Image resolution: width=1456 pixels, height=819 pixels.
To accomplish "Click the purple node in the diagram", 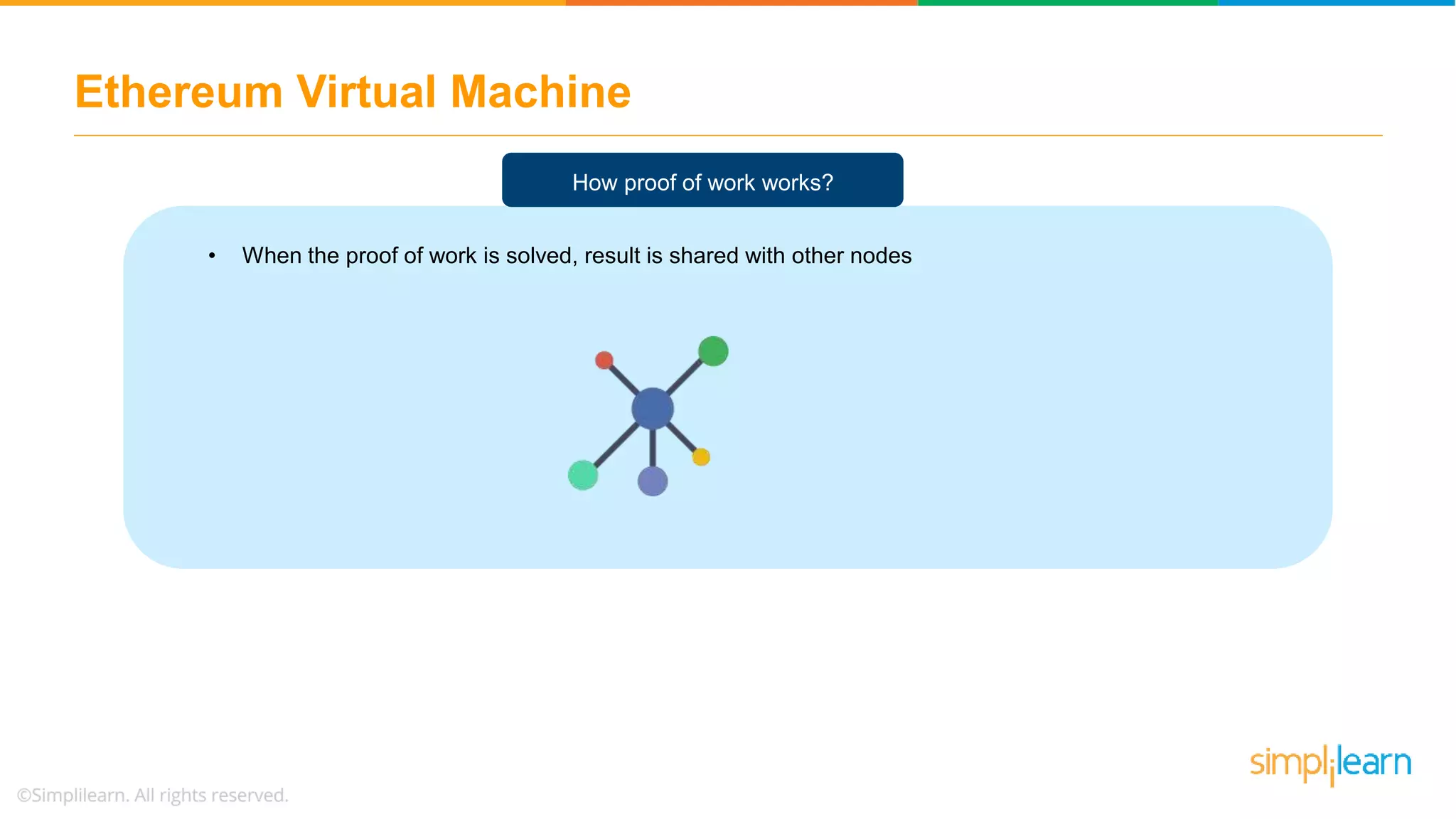I will 653,481.
